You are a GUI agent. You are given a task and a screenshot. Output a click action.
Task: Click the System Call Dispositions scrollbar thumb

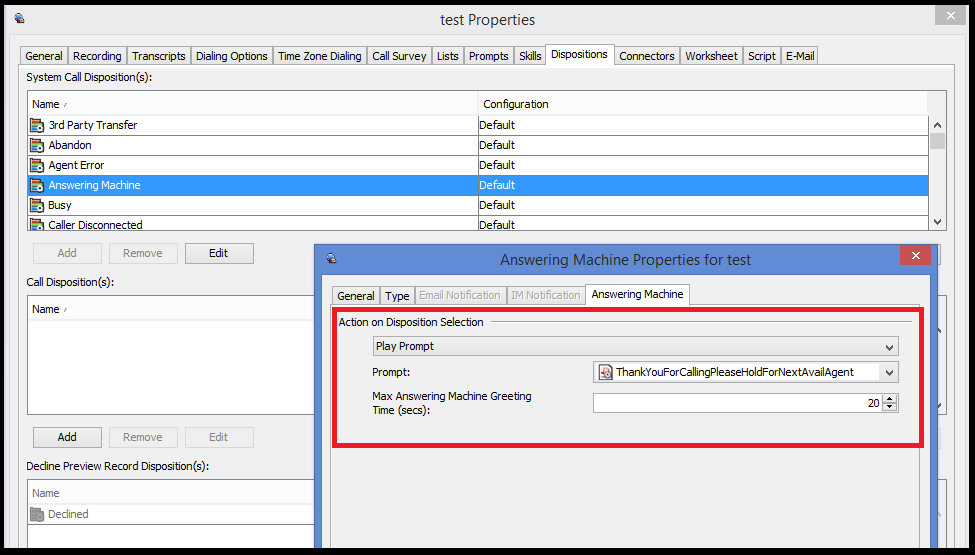[x=938, y=141]
